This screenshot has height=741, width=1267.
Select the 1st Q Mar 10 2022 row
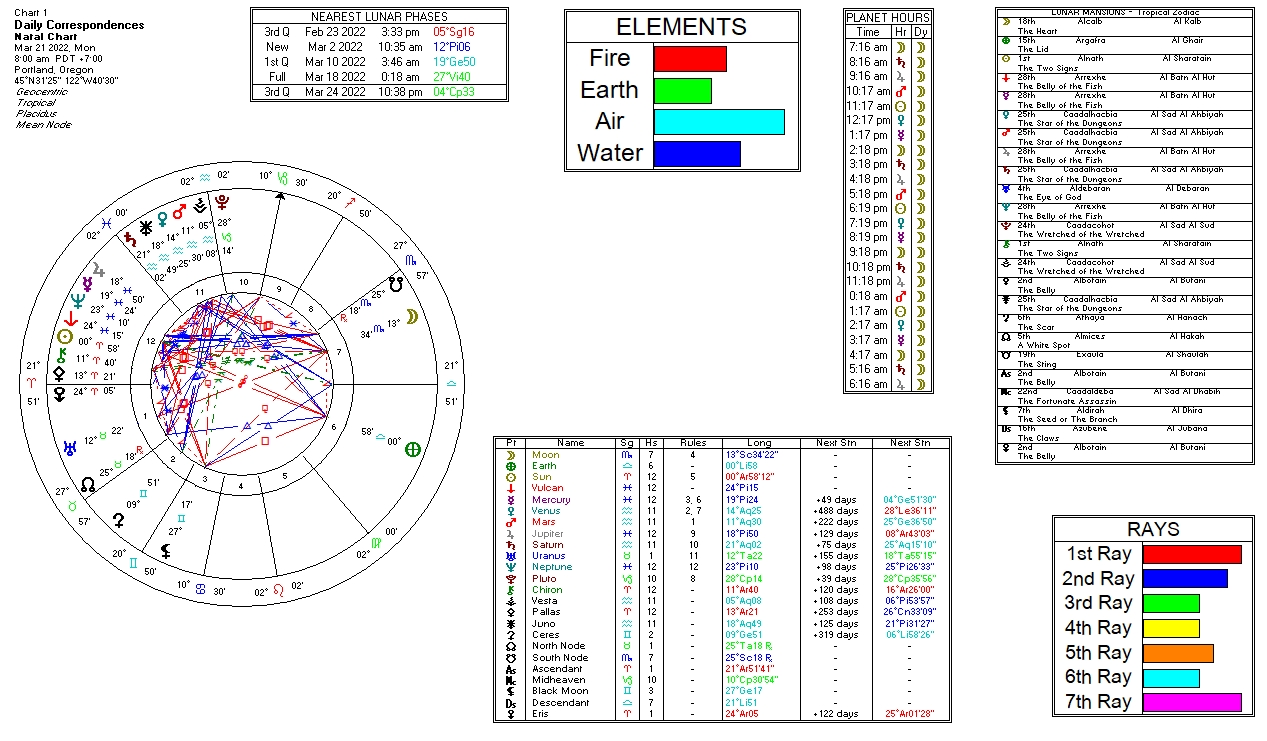378,61
